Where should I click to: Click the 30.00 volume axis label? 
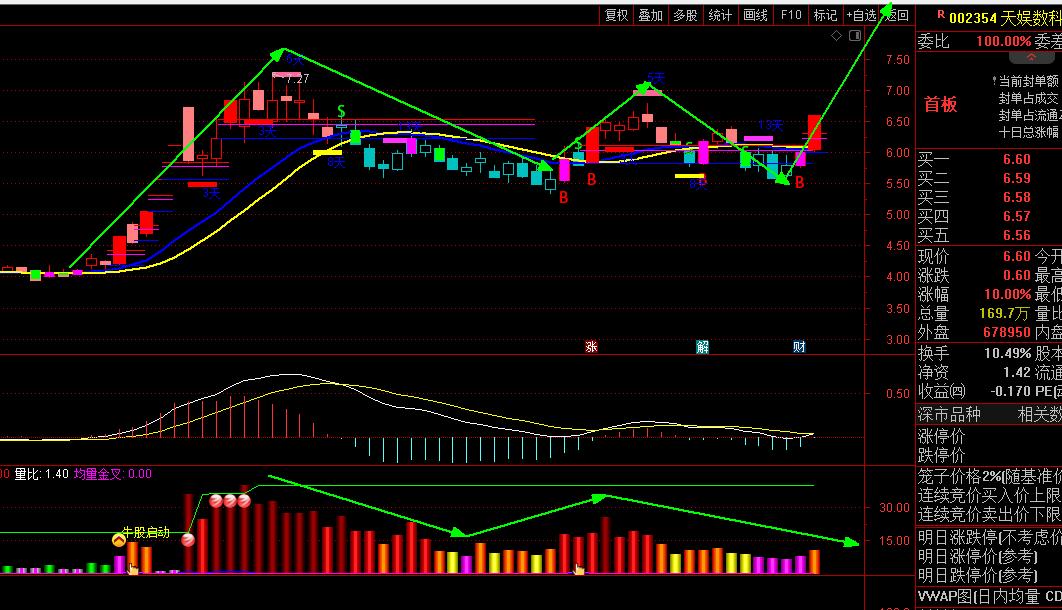tap(895, 507)
